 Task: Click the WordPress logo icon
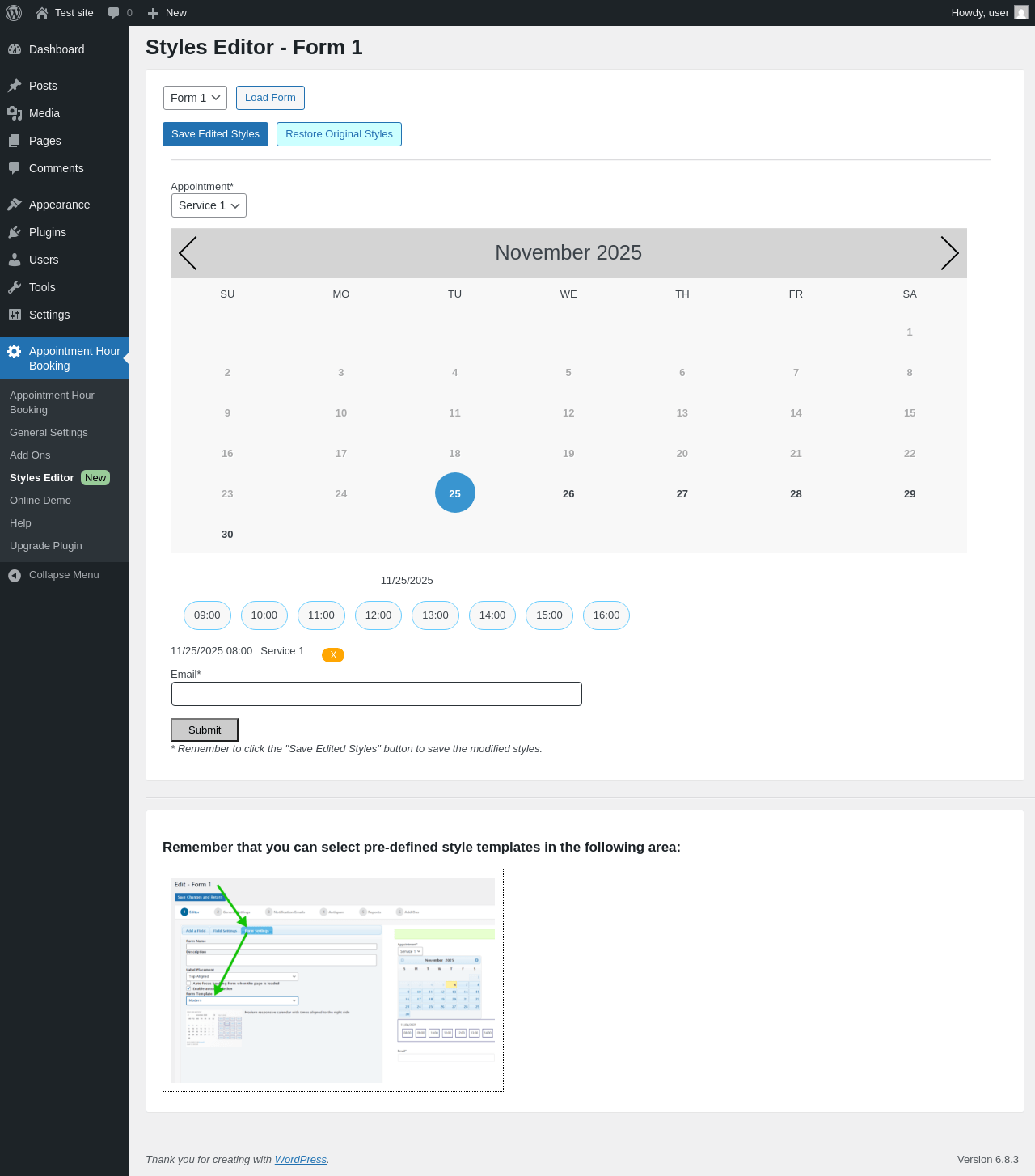14,13
